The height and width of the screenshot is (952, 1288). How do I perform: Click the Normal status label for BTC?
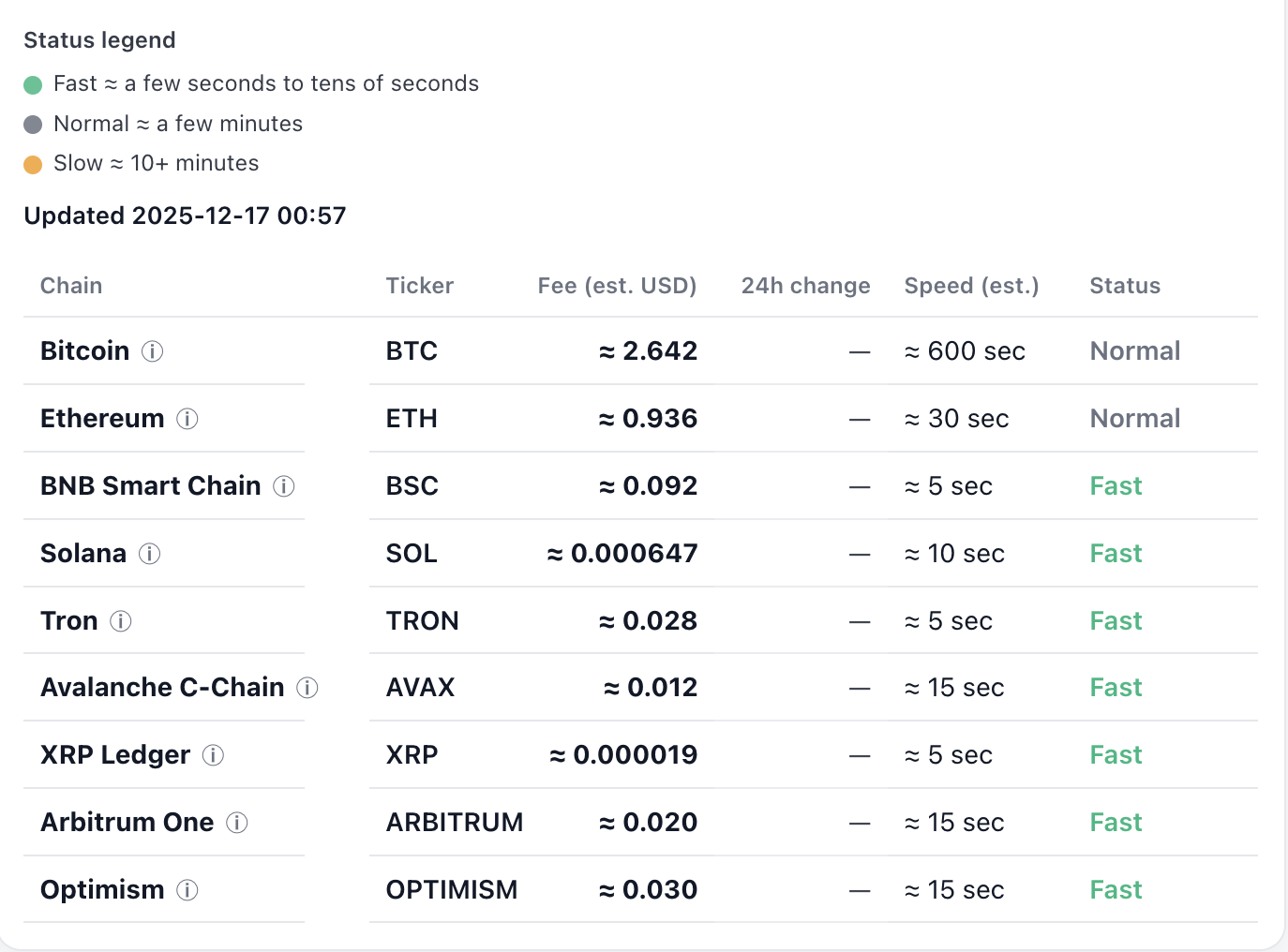tap(1134, 351)
